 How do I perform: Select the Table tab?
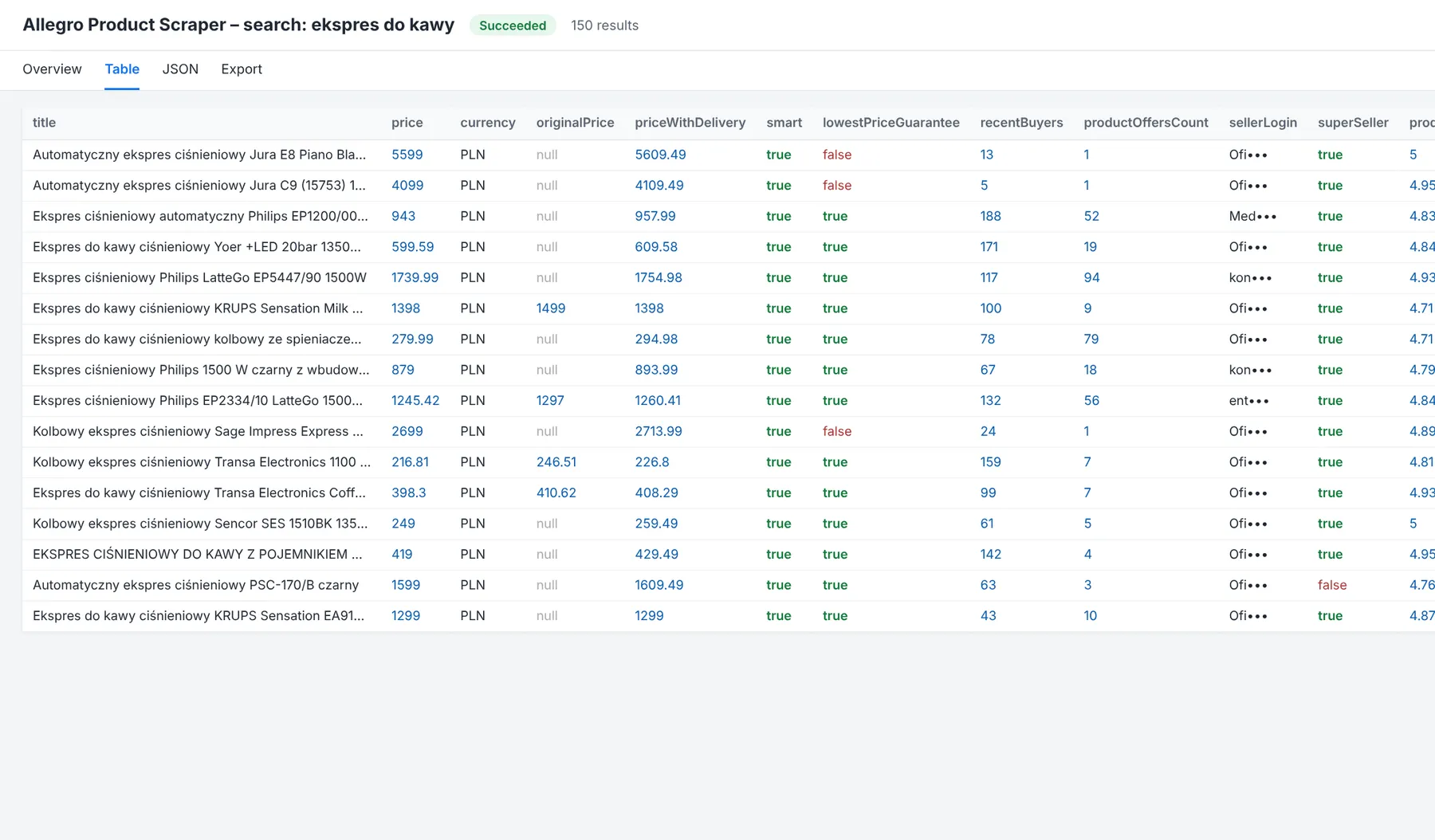[122, 69]
